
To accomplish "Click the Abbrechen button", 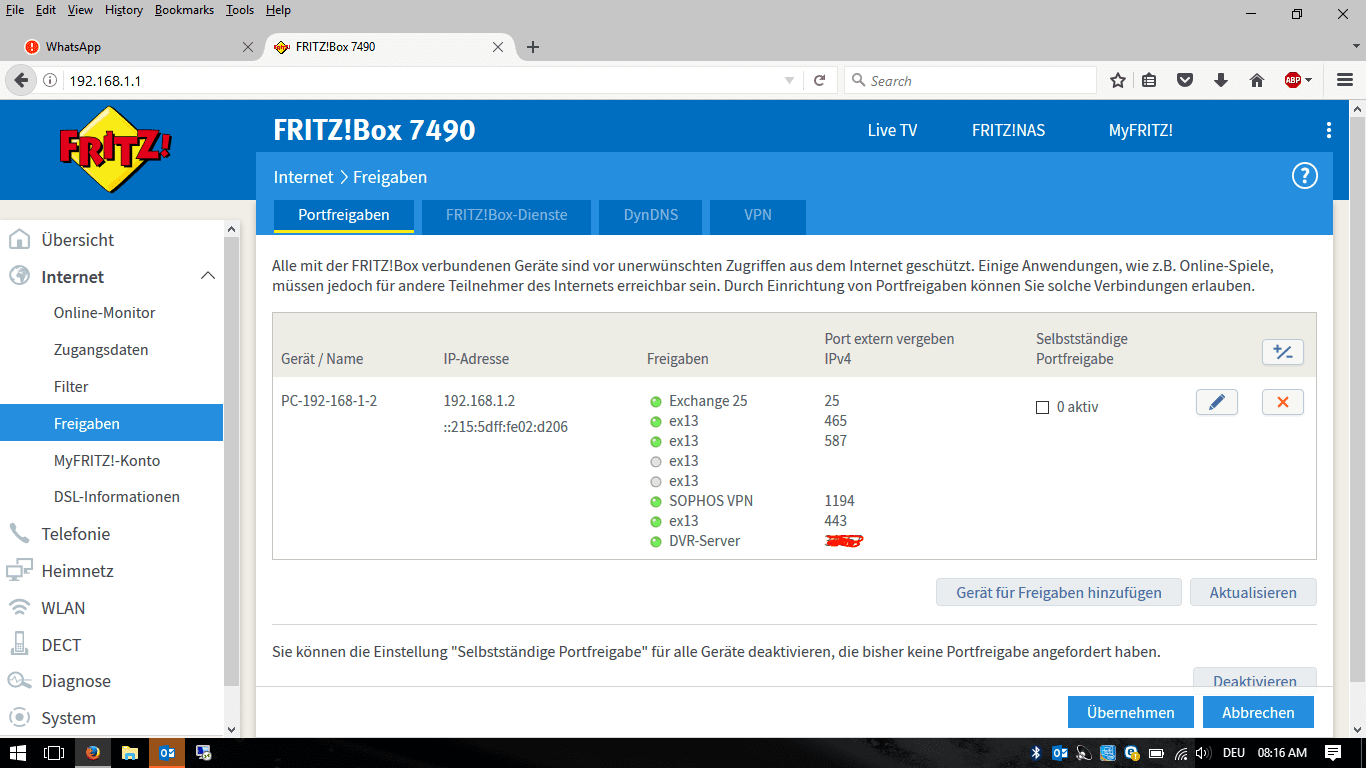I will (1258, 712).
